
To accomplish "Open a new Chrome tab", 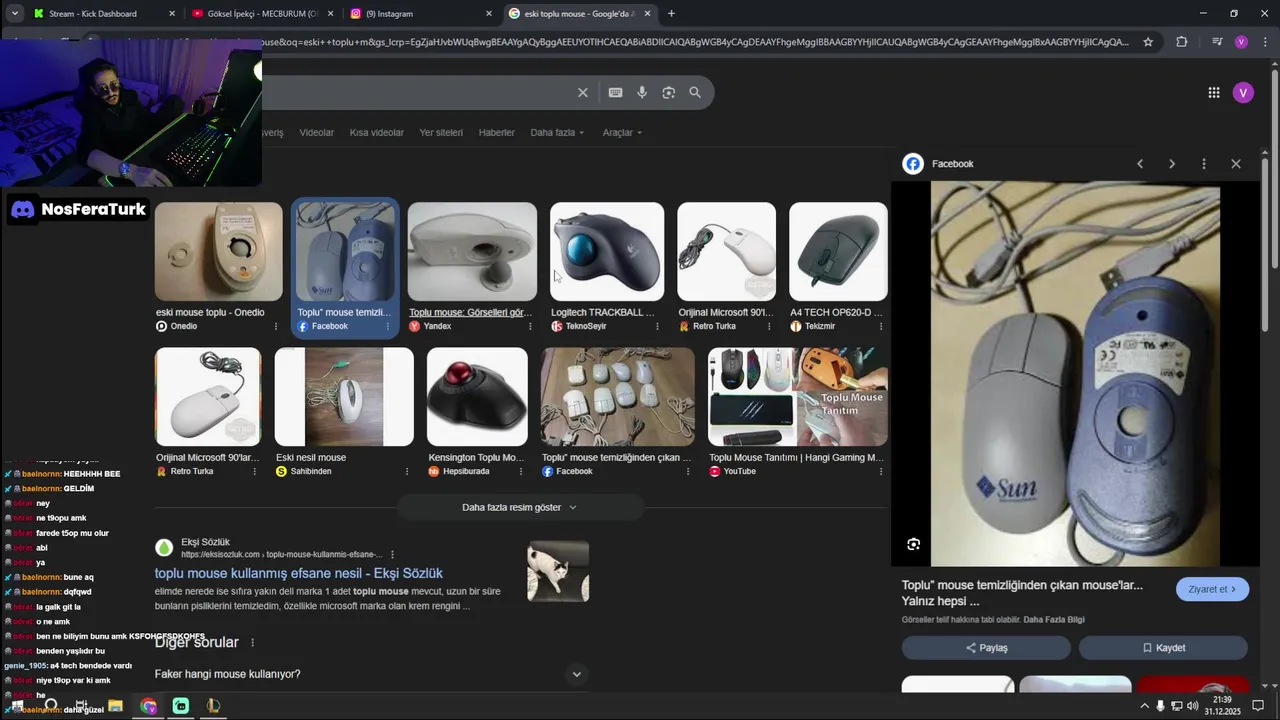I will pos(671,14).
